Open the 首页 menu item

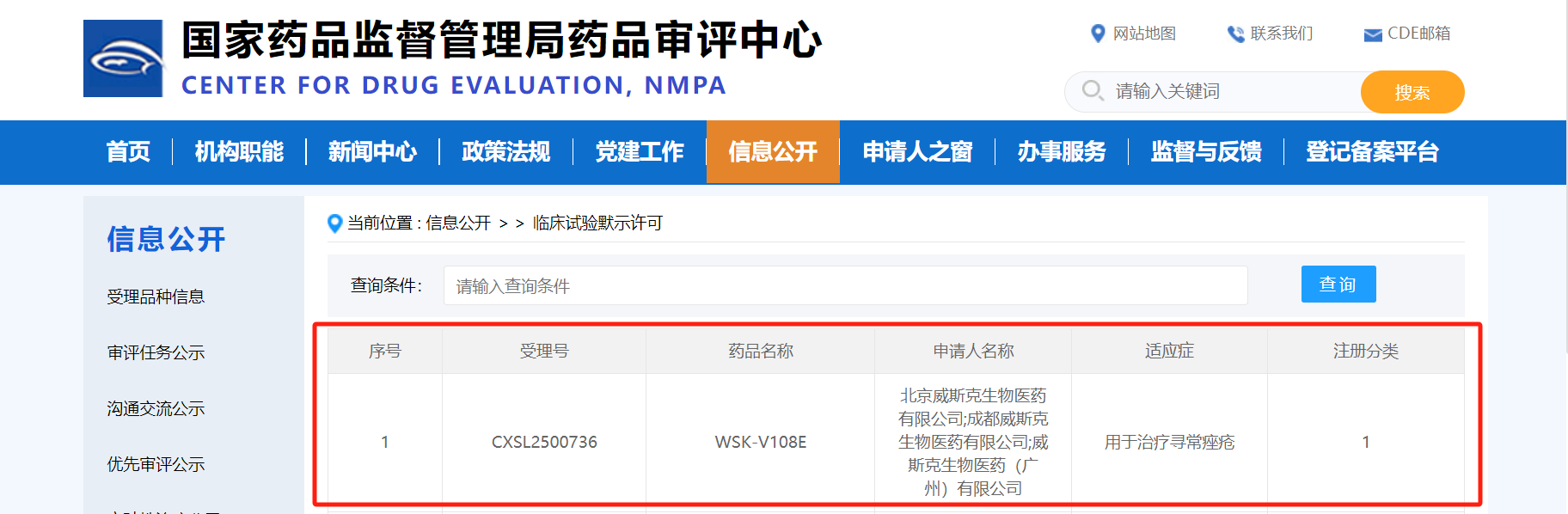tap(128, 152)
